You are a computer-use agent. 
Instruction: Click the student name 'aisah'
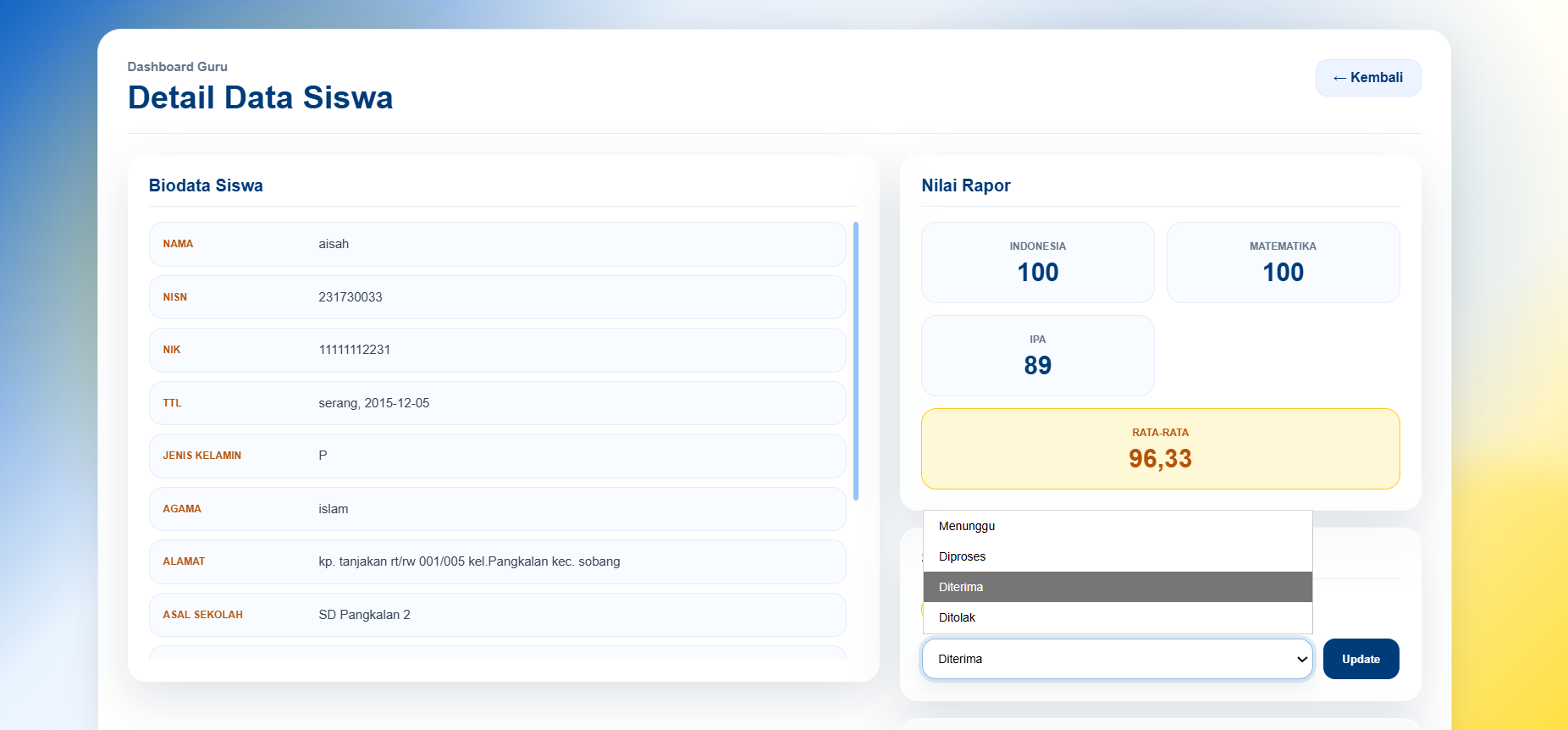(334, 244)
